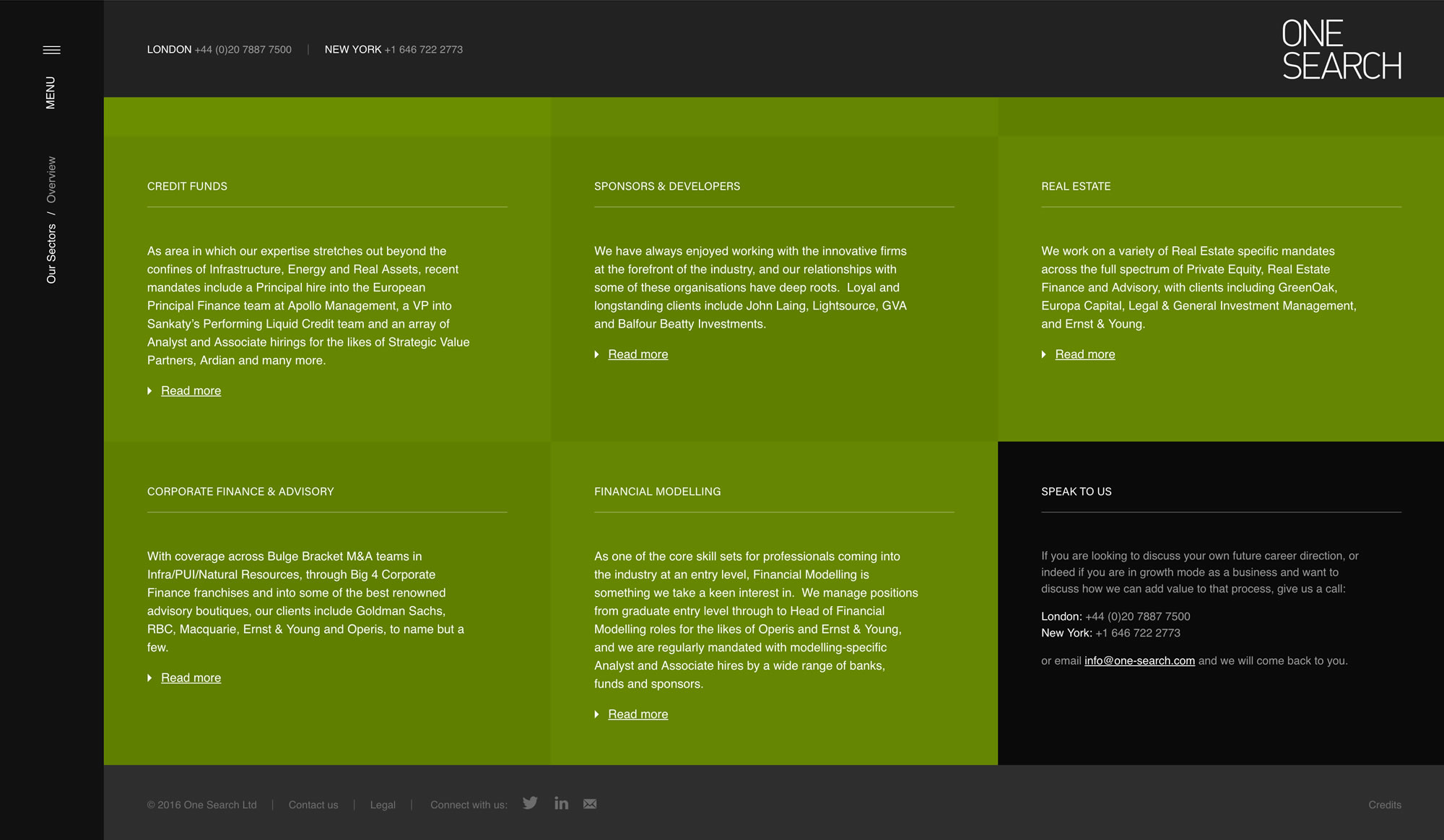Read more about Real Estate
This screenshot has height=840, width=1444.
(1084, 354)
